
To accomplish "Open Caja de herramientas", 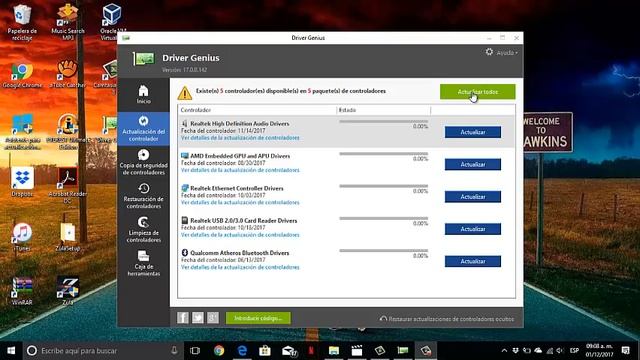I will click(143, 263).
